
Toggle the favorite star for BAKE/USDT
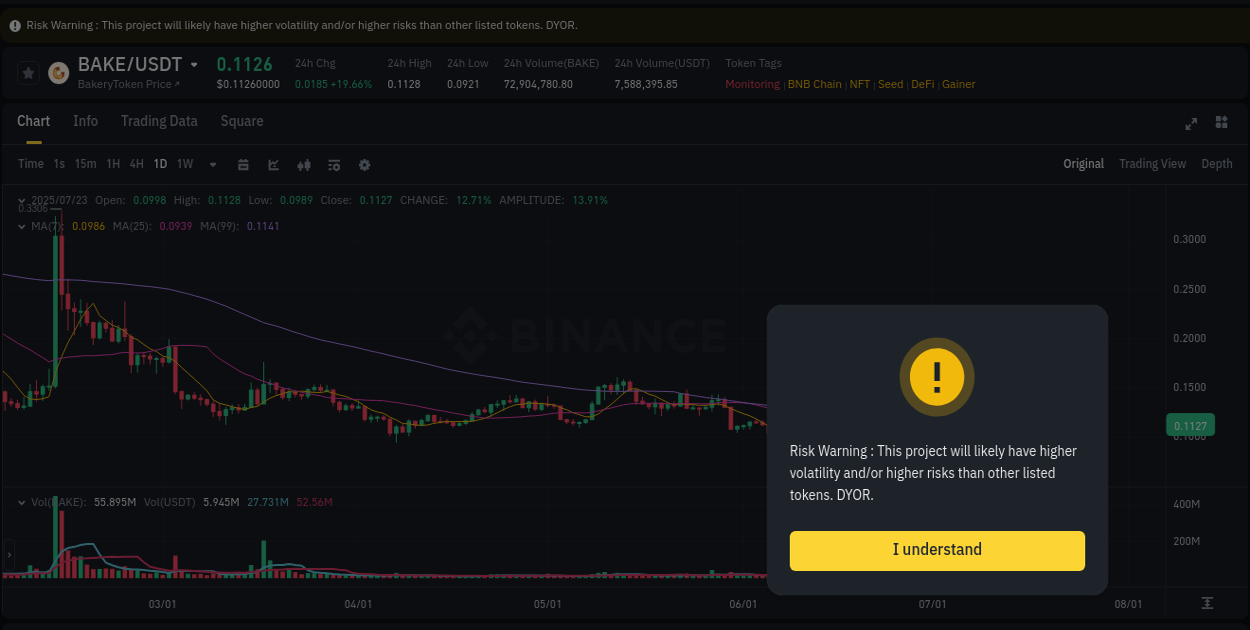coord(27,72)
